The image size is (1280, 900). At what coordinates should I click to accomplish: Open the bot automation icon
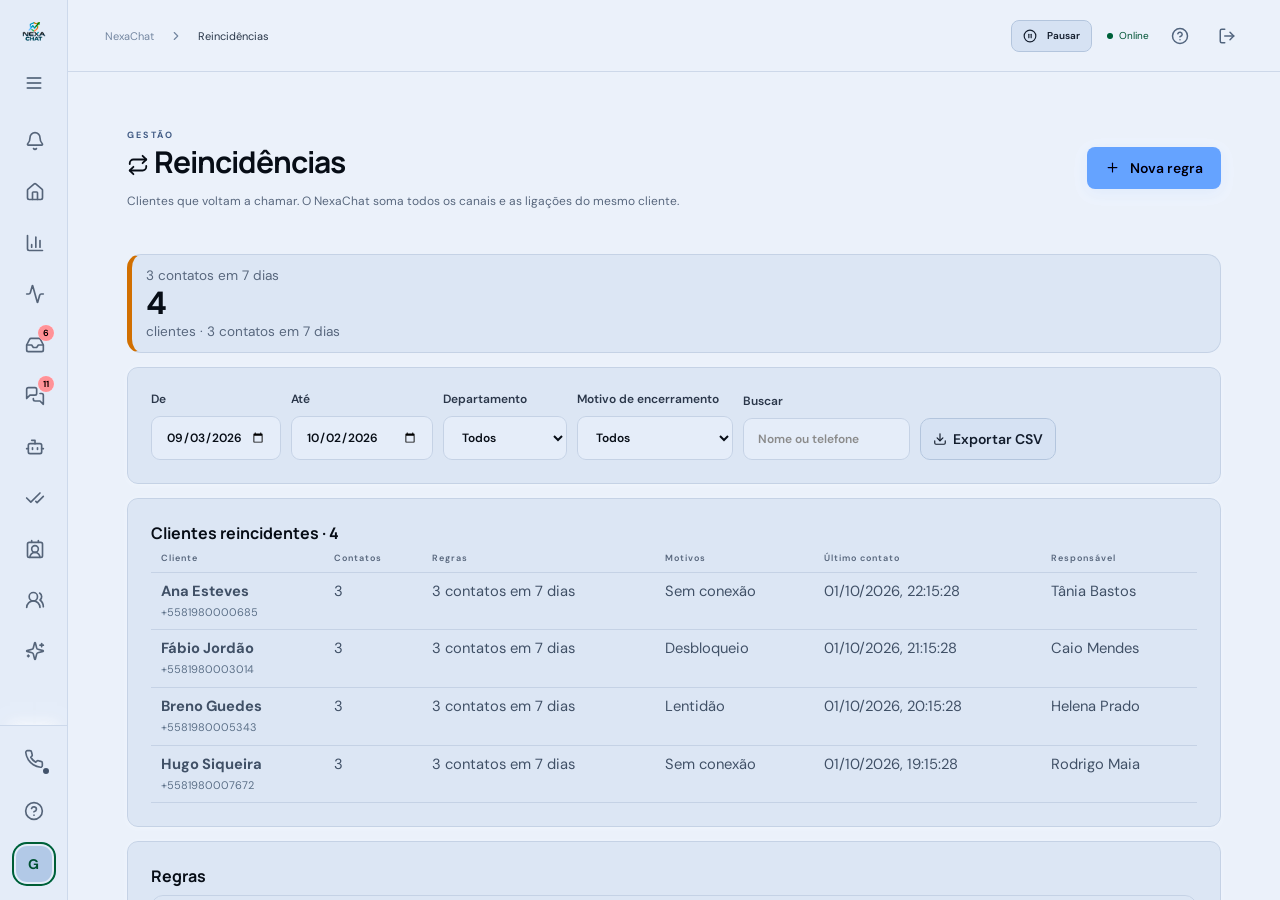pos(34,447)
